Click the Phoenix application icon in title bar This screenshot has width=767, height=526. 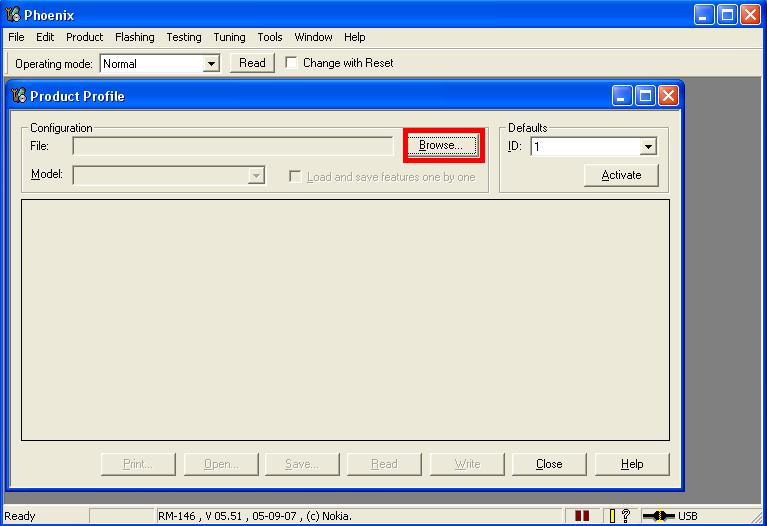point(13,15)
